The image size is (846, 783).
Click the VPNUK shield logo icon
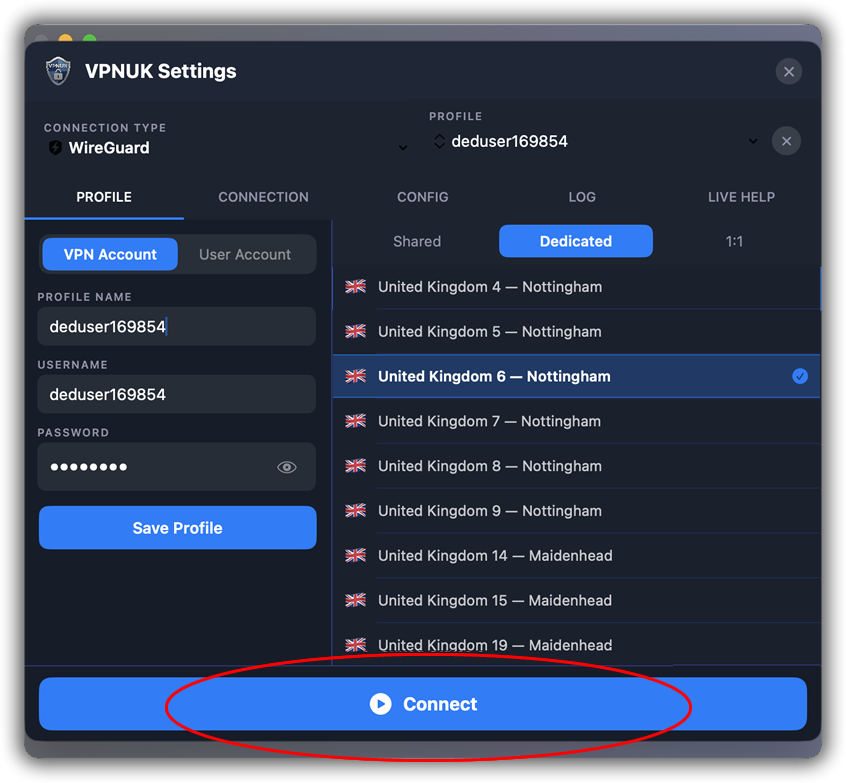pos(58,71)
